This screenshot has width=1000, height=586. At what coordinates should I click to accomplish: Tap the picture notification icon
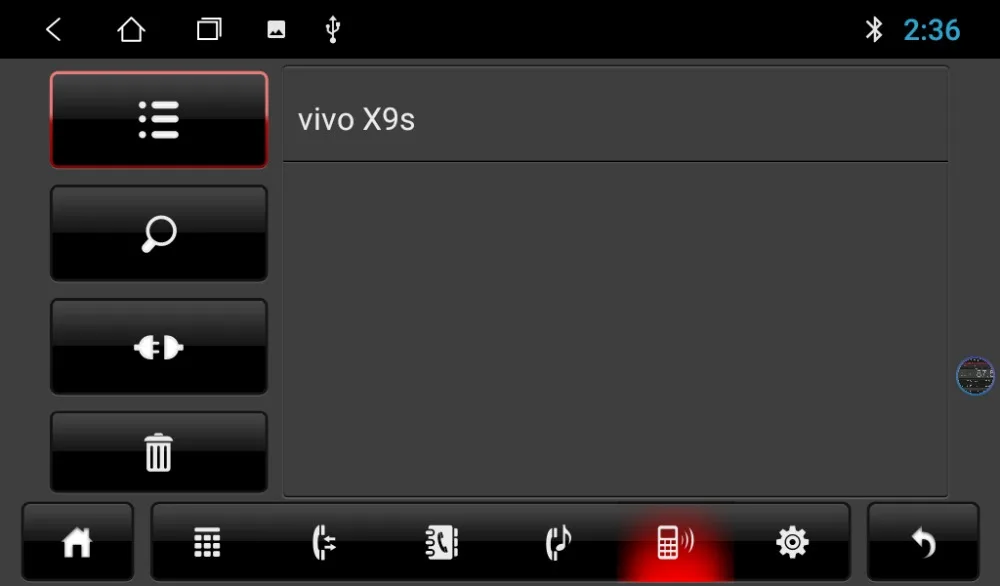click(276, 29)
